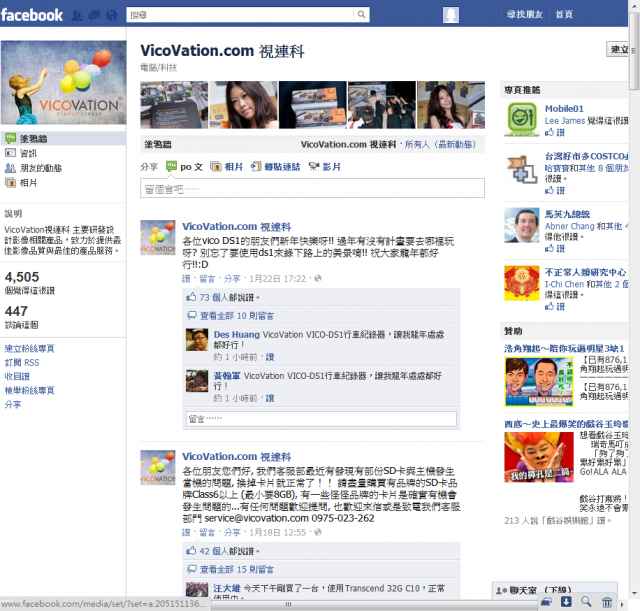Viewport: 640px width, 611px height.
Task: Click the magnifier zoom icon in status bar
Action: [586, 602]
